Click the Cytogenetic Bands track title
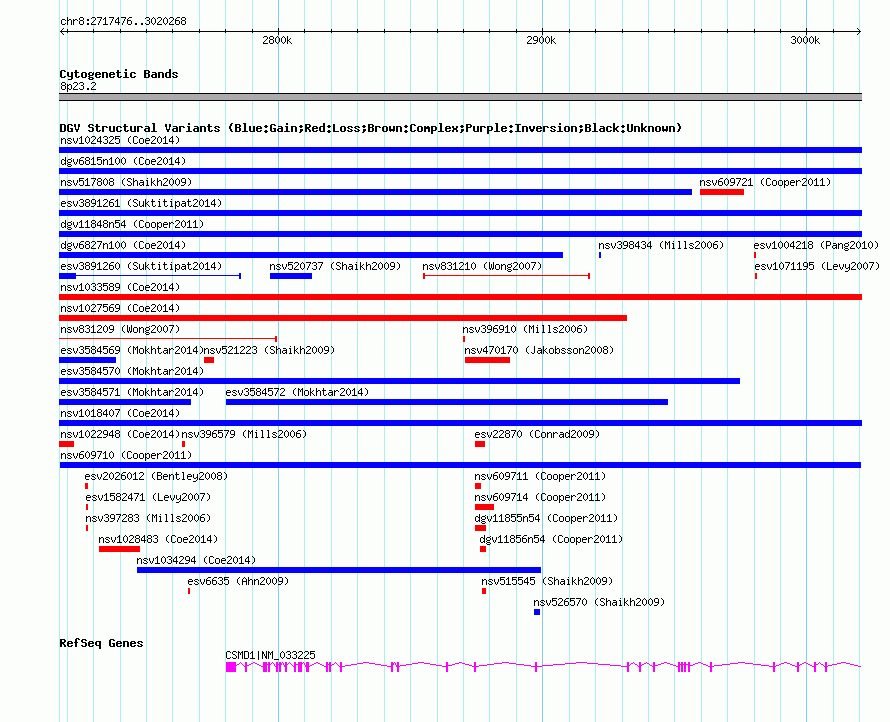This screenshot has width=890, height=722. click(x=119, y=74)
